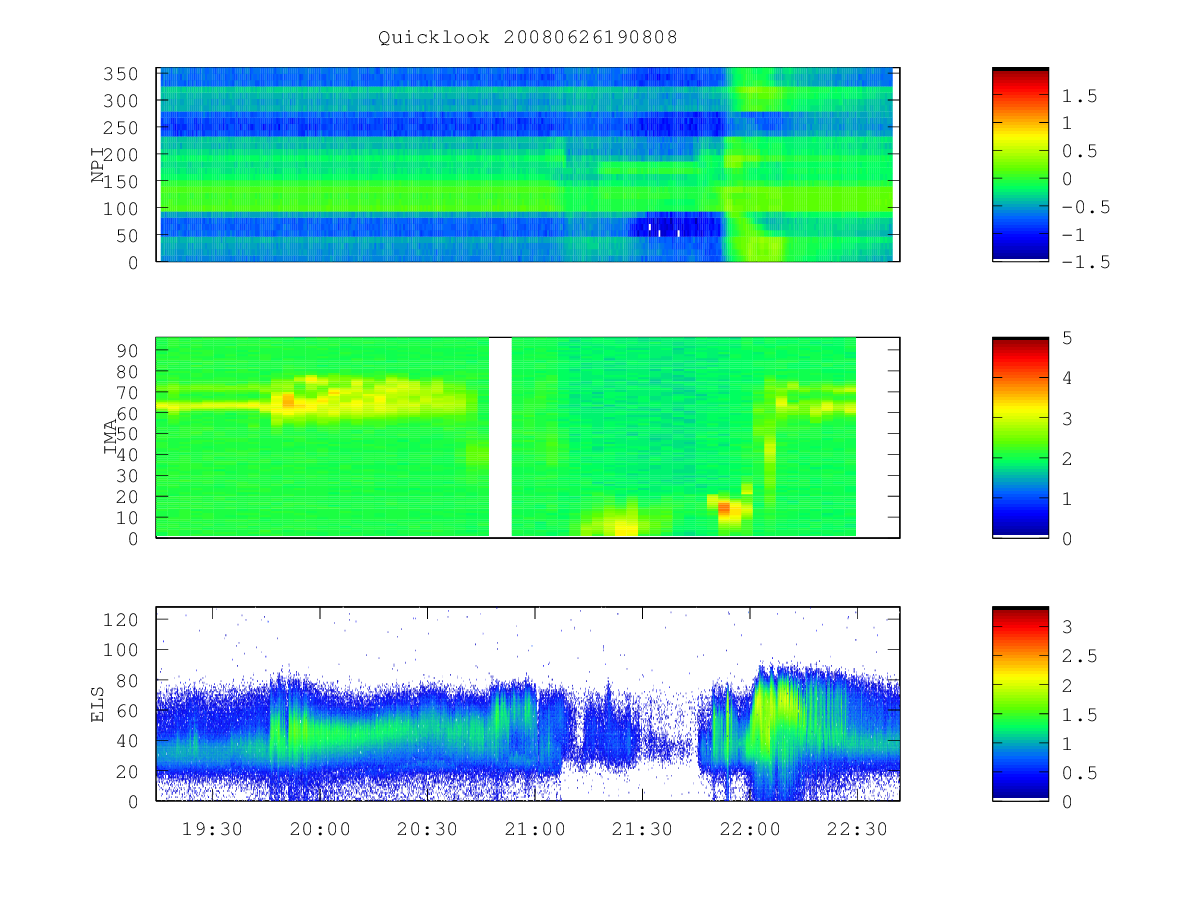The height and width of the screenshot is (900, 1200).
Task: Click the 2.5 label on ELS colorbar
Action: pos(1081,655)
